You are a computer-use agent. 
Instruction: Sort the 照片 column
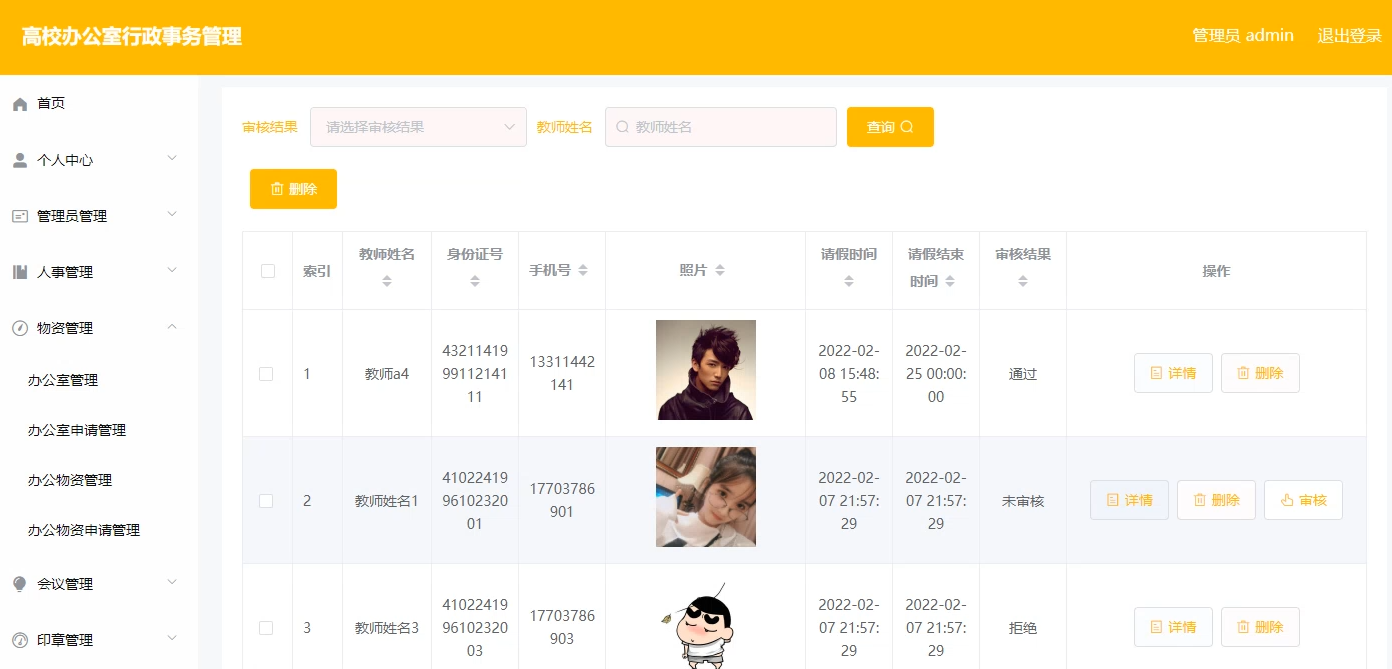click(x=720, y=271)
